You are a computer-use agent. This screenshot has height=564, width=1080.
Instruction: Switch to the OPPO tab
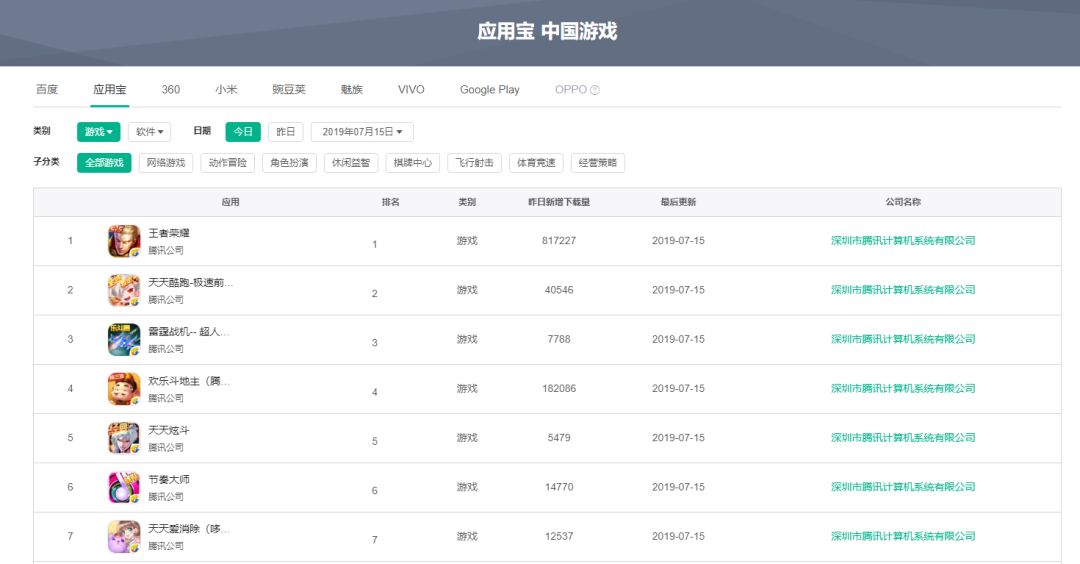pyautogui.click(x=571, y=90)
